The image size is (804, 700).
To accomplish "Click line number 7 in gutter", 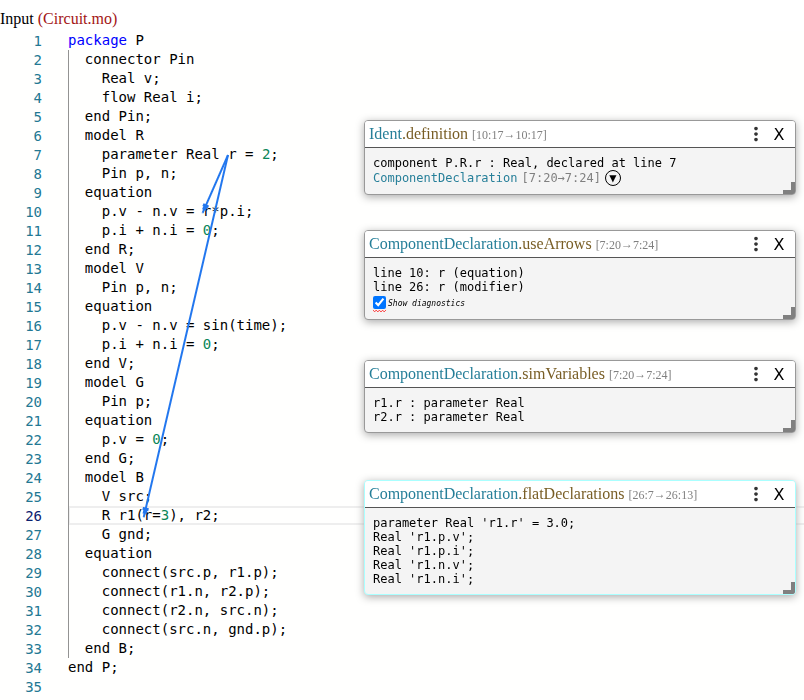I will (x=37, y=155).
